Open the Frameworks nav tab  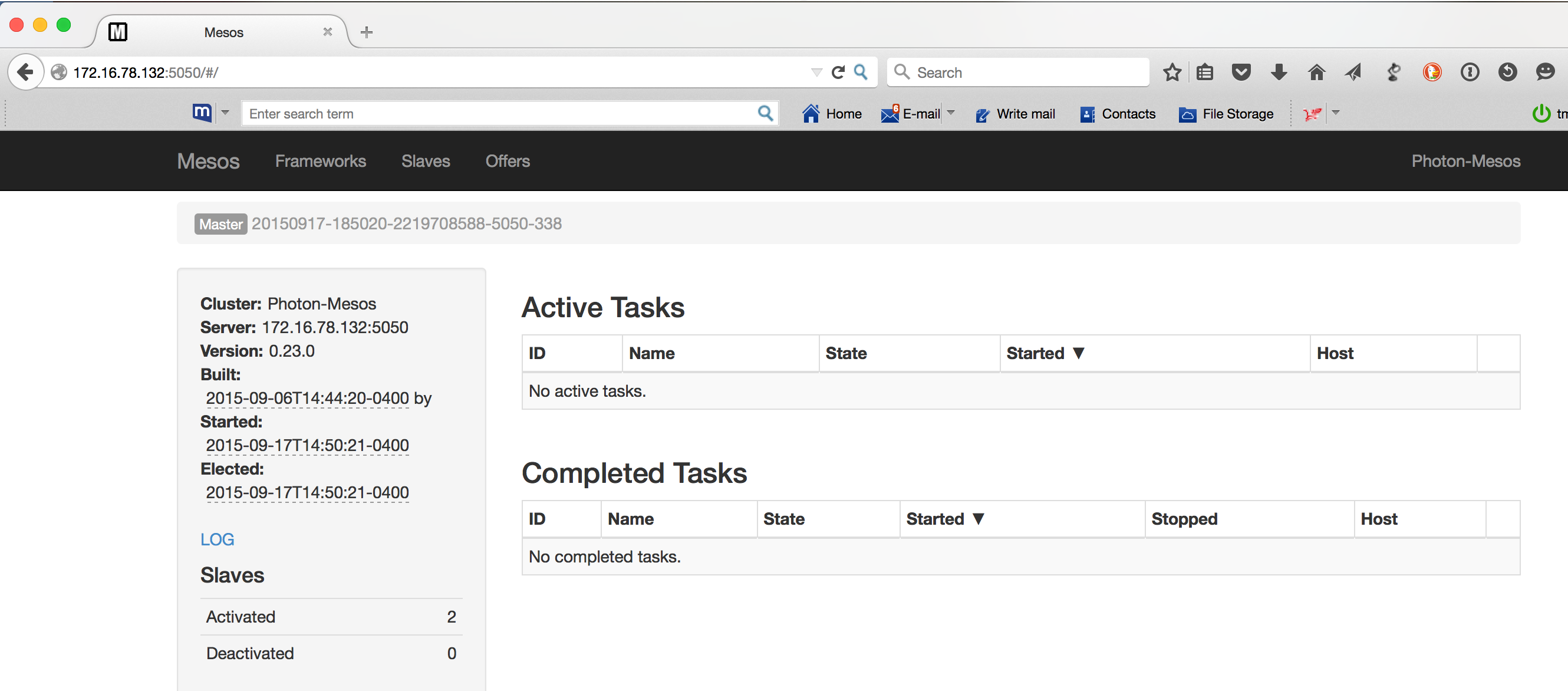(x=320, y=162)
